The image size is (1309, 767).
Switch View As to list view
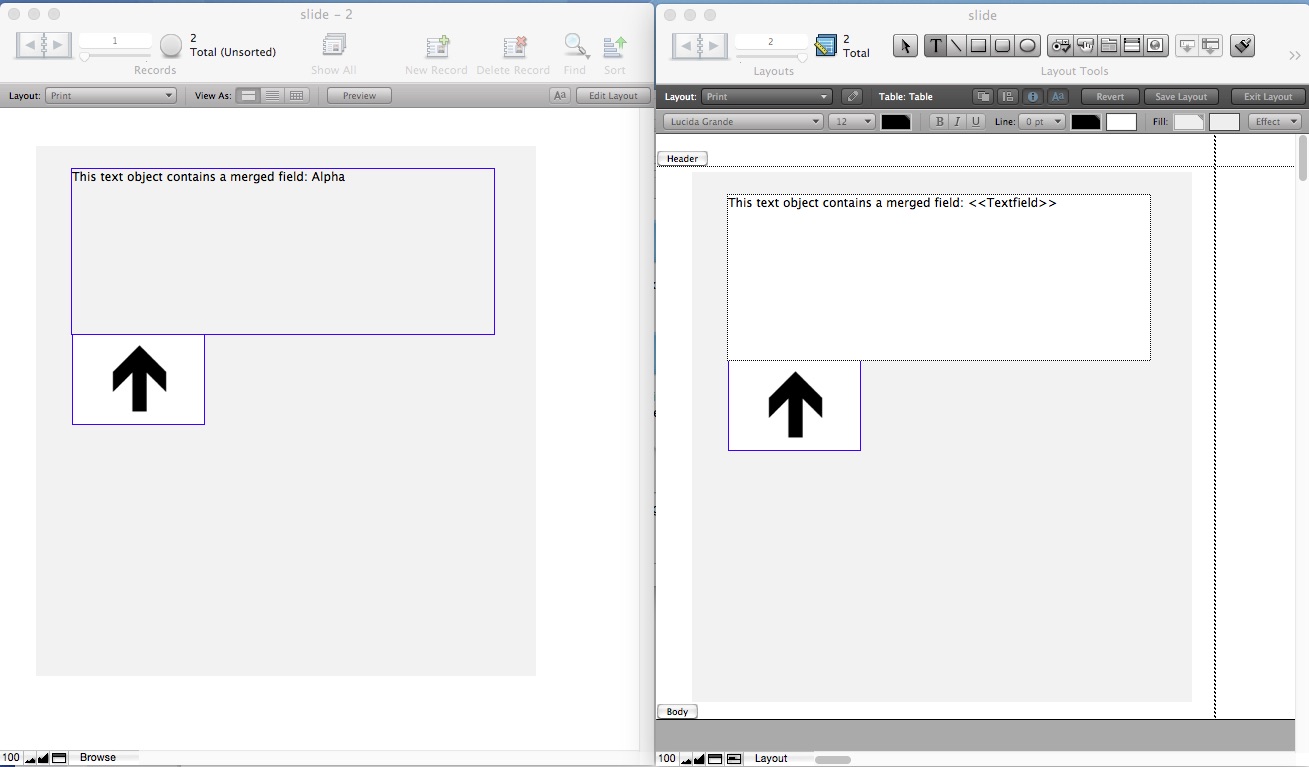(x=272, y=96)
